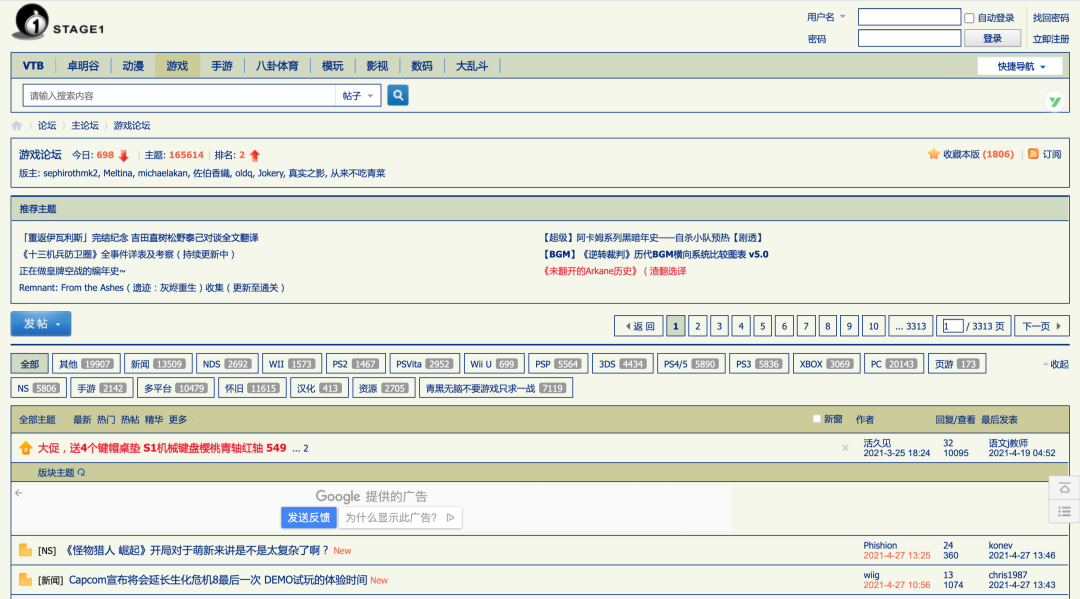Click the RSS subscribe icon

pos(1033,154)
